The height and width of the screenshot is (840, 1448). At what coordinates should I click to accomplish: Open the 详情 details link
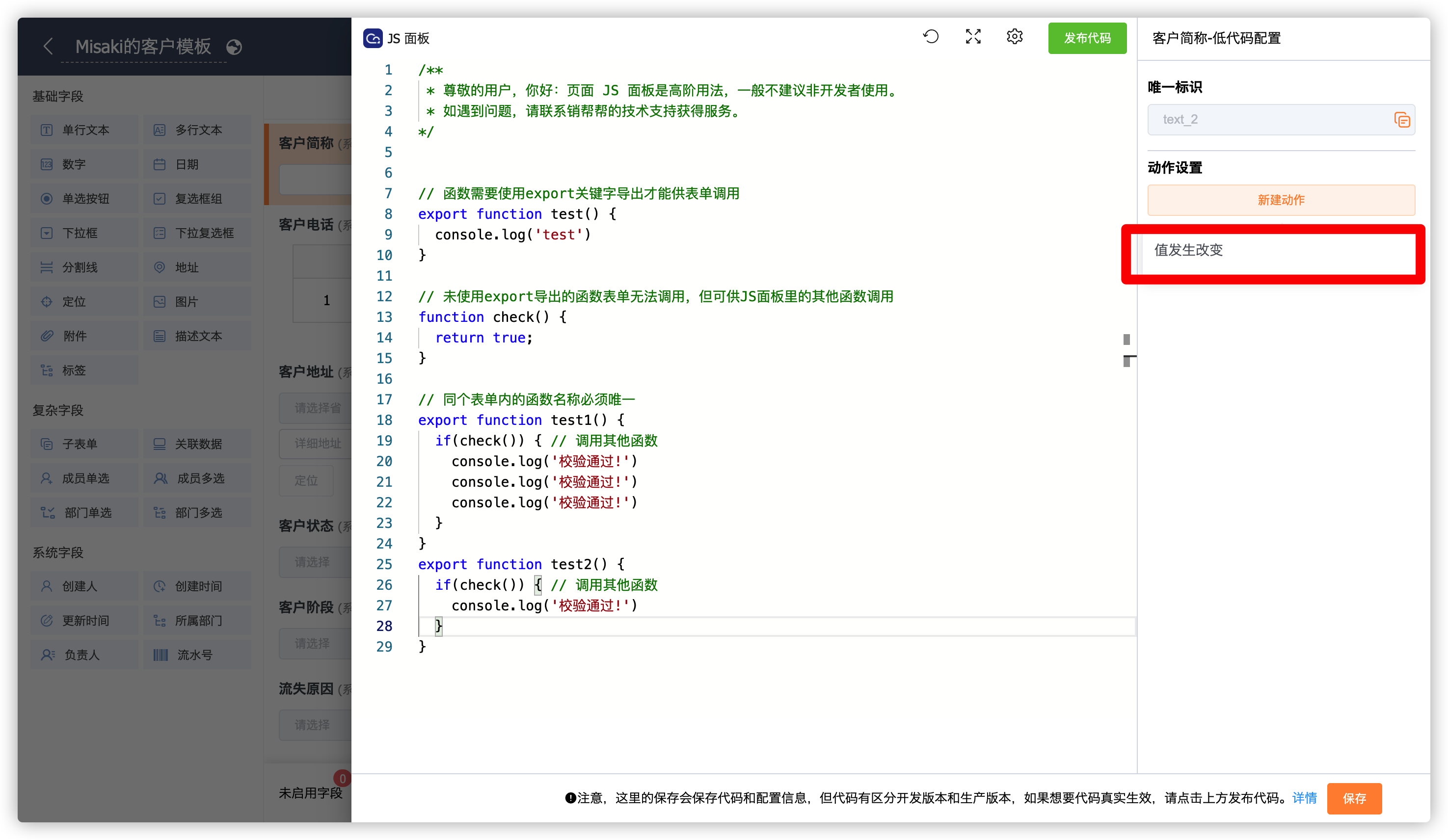pyautogui.click(x=1304, y=799)
